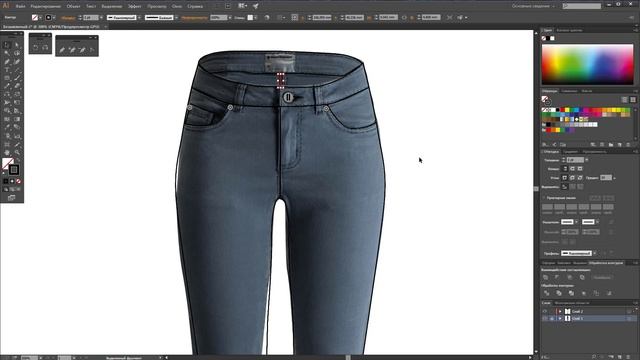Toggle visibility column of Слой 1
The width and height of the screenshot is (640, 360).
coord(545,318)
